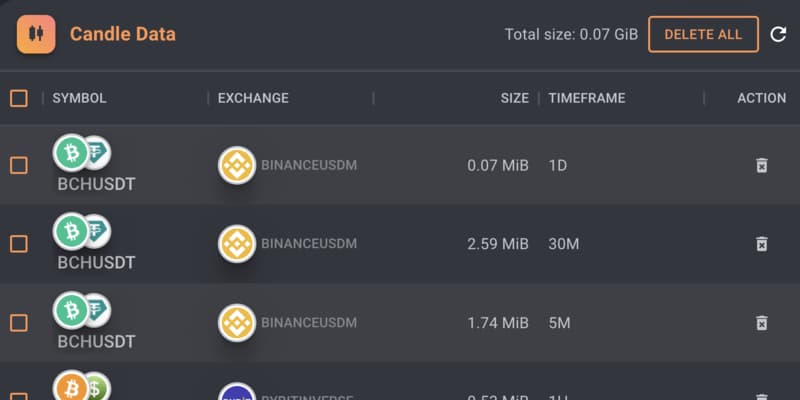800x400 pixels.
Task: Sort by the TIMEFRAME column header
Action: click(587, 98)
